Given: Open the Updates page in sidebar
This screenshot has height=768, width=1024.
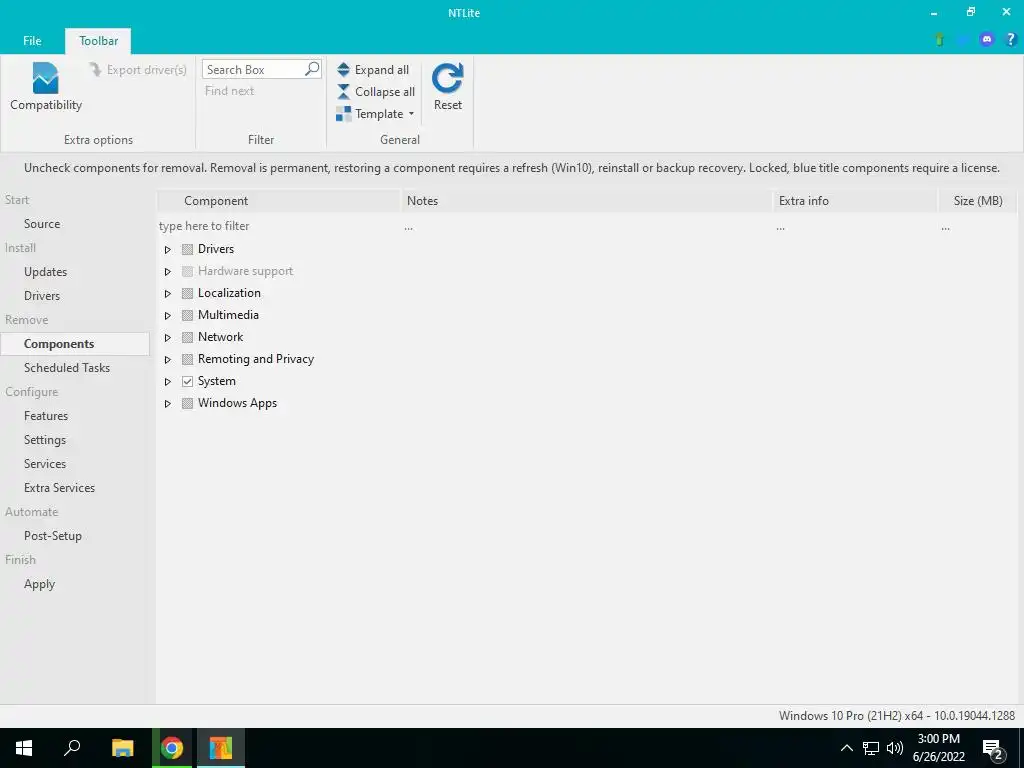Looking at the screenshot, I should coord(45,272).
